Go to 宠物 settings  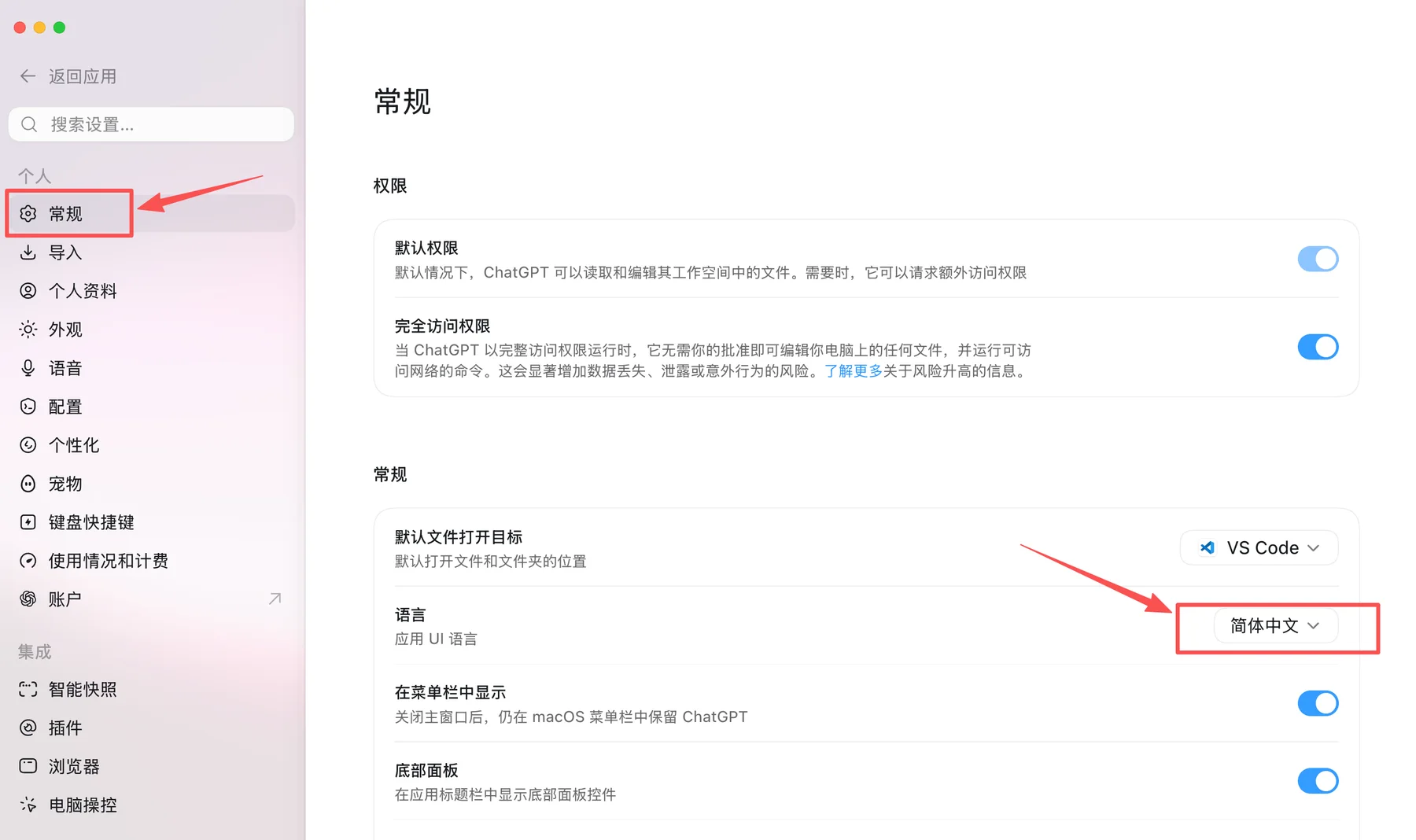tap(151, 484)
